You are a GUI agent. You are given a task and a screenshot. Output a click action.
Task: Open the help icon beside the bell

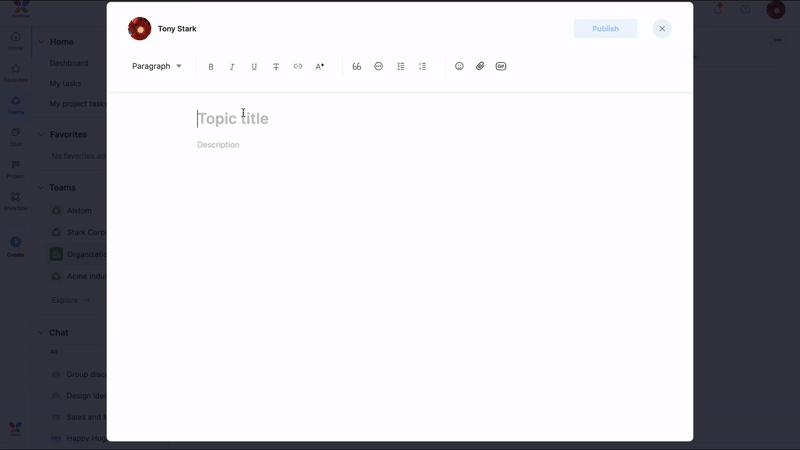[745, 9]
